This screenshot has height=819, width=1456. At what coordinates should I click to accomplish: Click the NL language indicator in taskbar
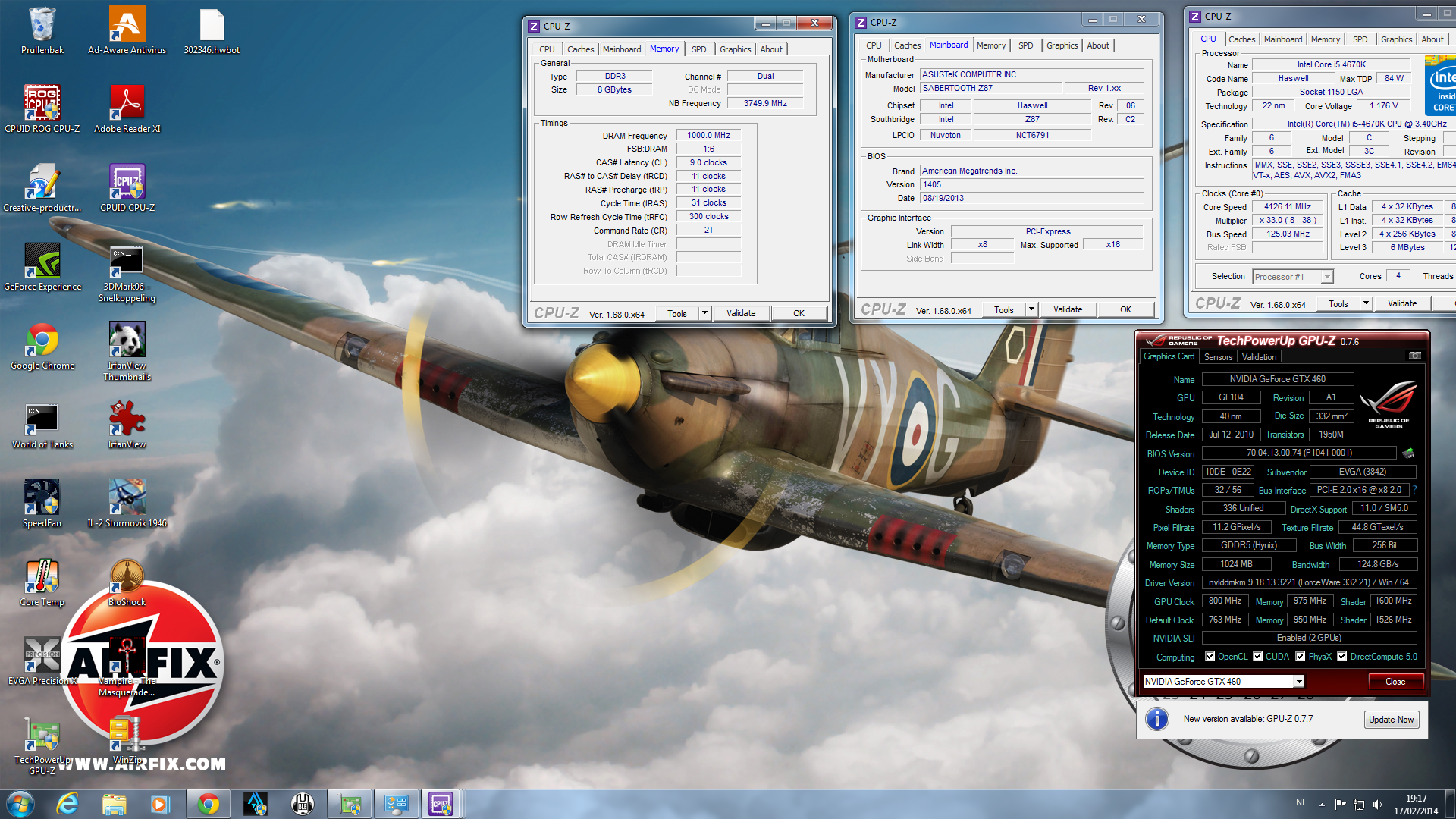click(1301, 802)
